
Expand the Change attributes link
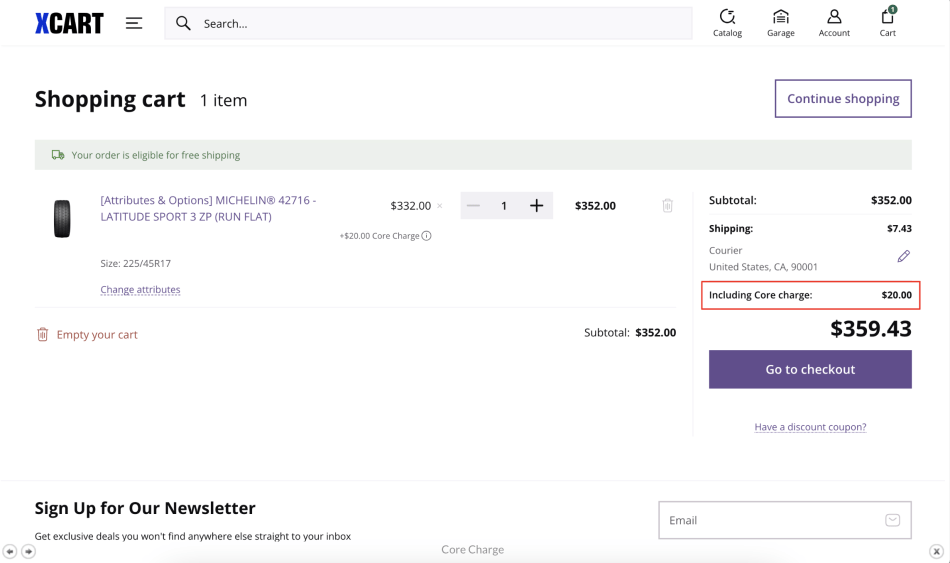coord(140,290)
